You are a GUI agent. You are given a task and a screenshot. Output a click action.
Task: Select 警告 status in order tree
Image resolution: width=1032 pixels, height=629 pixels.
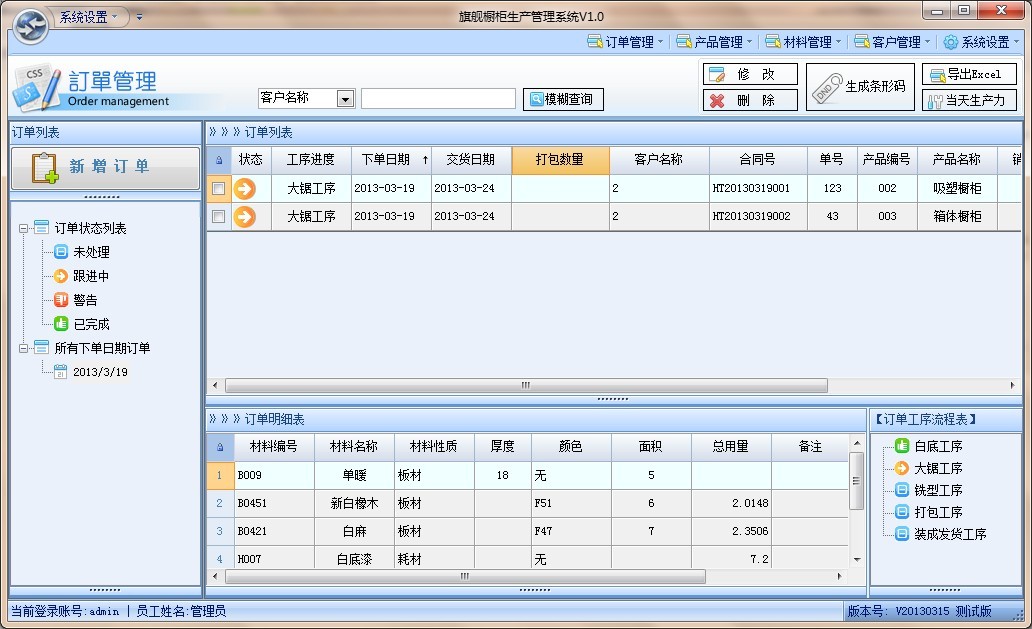click(85, 300)
